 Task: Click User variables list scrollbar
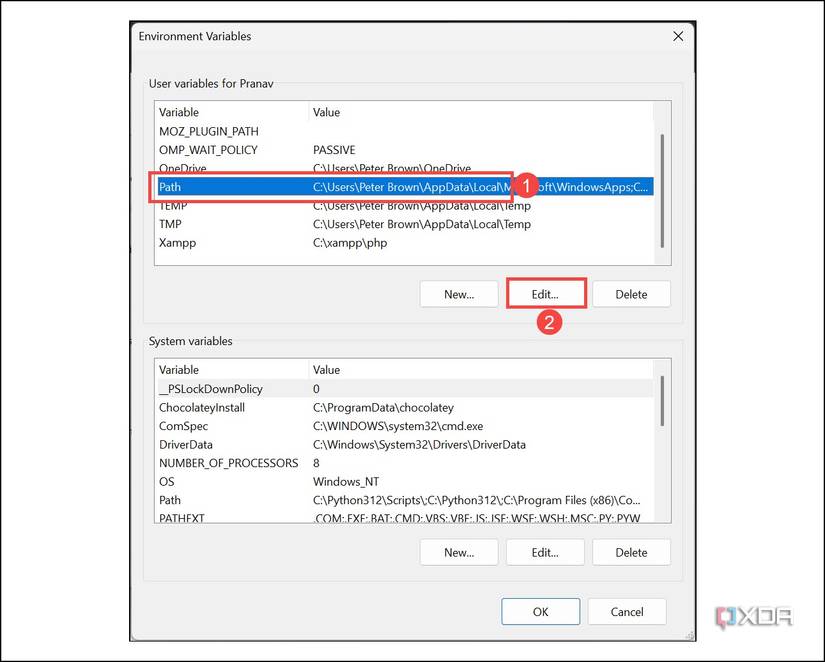tap(662, 191)
